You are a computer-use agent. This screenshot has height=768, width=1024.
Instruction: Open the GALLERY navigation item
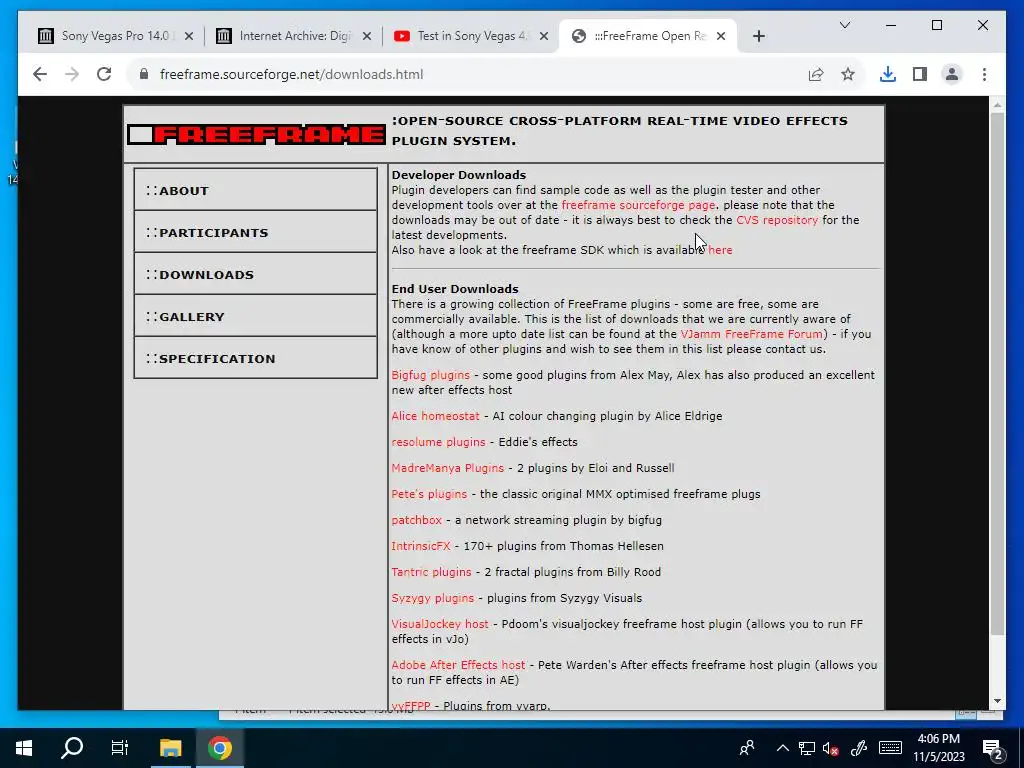pos(255,316)
